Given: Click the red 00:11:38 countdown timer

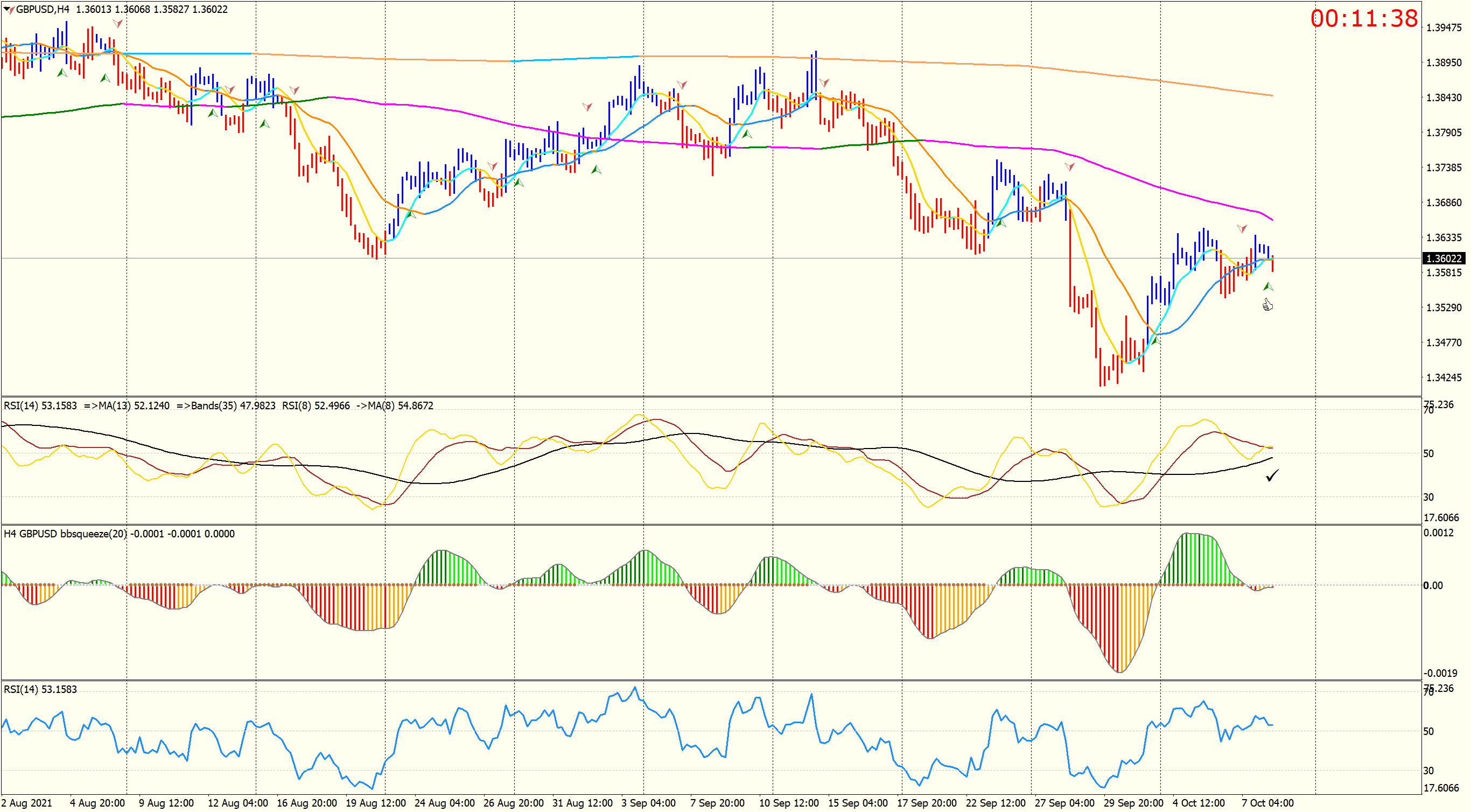Looking at the screenshot, I should [x=1364, y=19].
